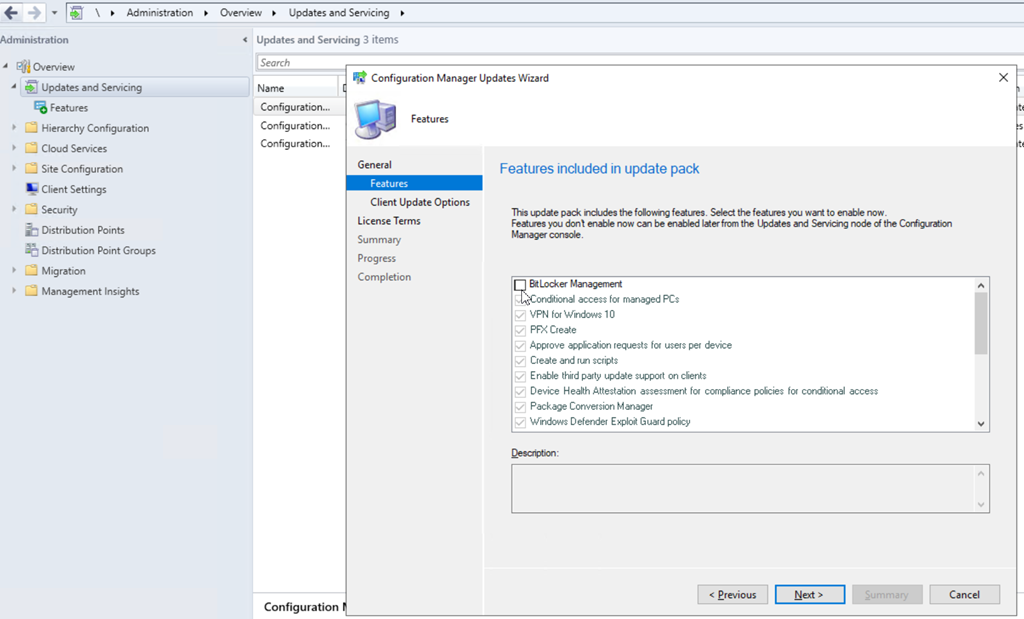The image size is (1024, 619).
Task: Sort by the Name column header
Action: (x=296, y=88)
